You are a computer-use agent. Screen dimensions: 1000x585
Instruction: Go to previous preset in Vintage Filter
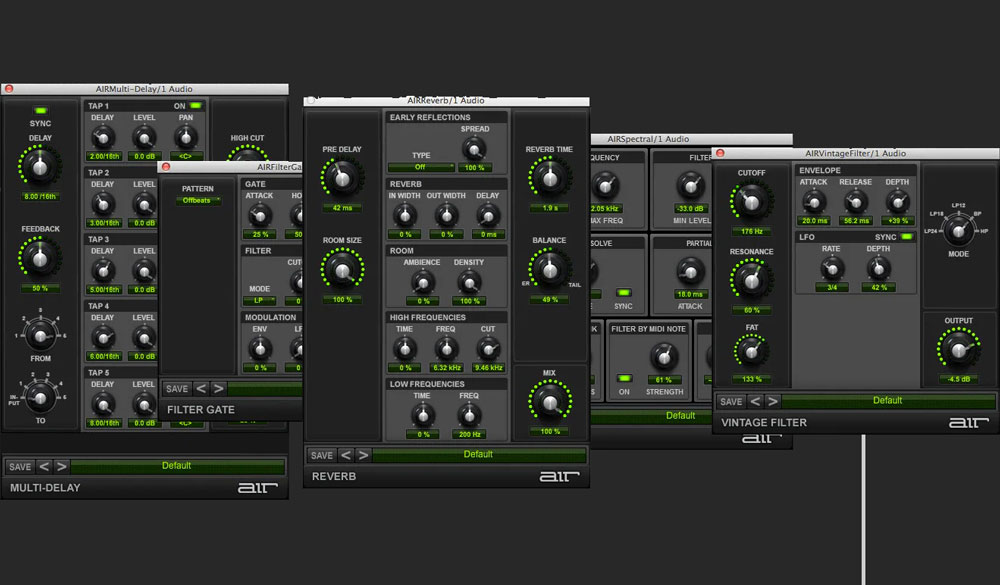click(755, 401)
